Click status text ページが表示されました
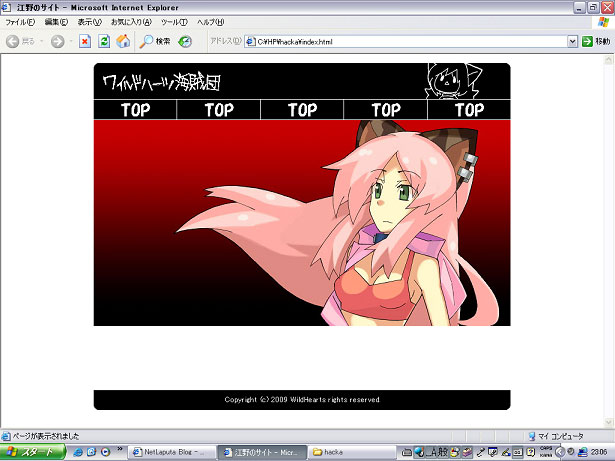The width and height of the screenshot is (615, 461). click(46, 436)
